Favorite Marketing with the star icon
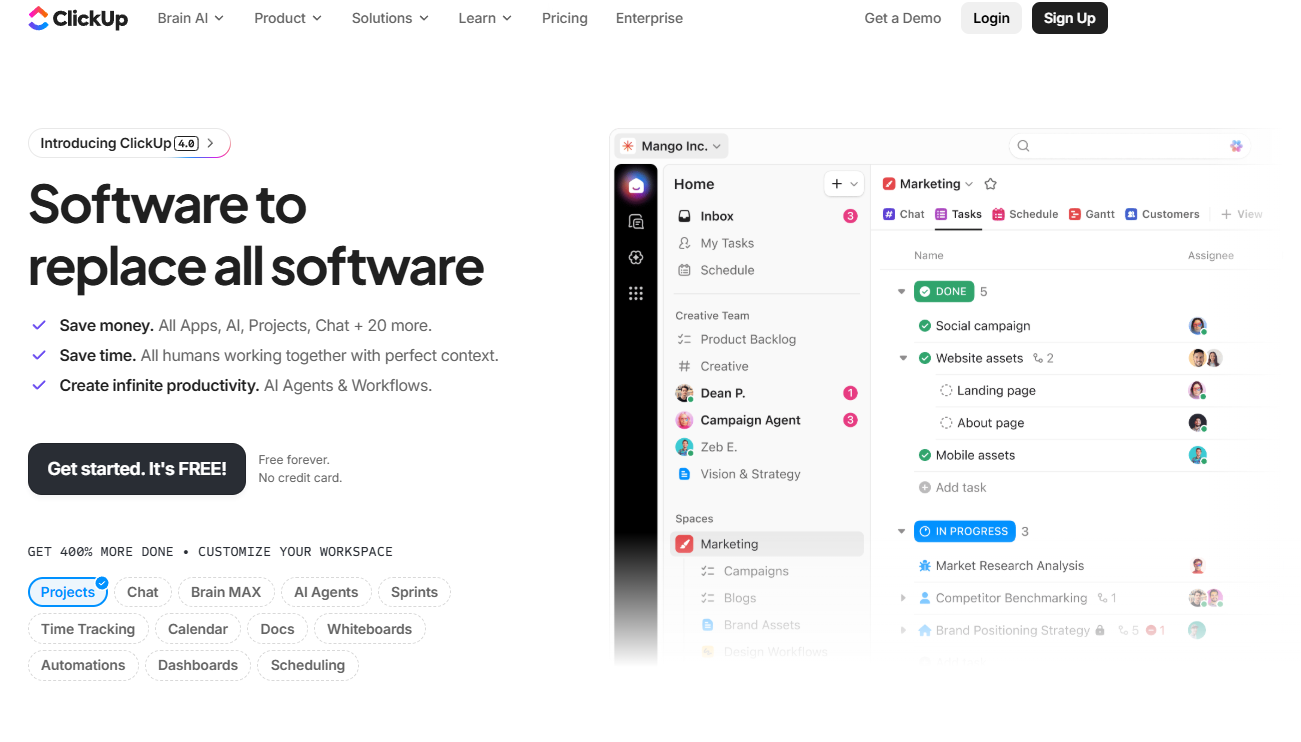The height and width of the screenshot is (742, 1301). coord(991,184)
